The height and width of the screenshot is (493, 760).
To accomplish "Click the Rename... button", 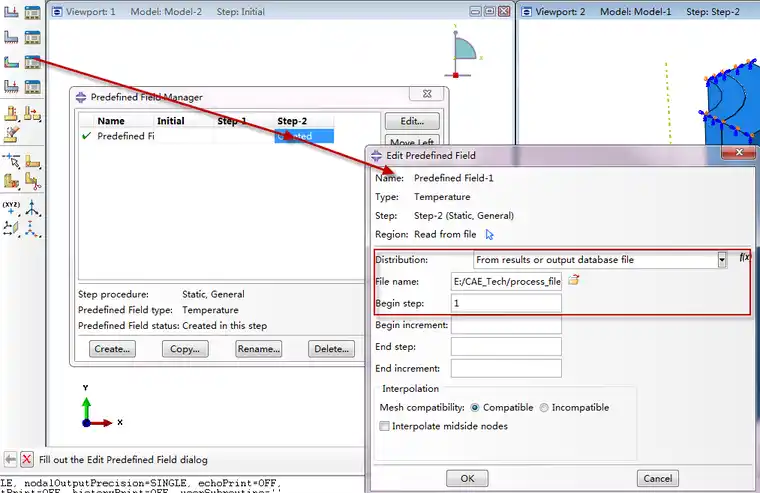I will [x=258, y=349].
